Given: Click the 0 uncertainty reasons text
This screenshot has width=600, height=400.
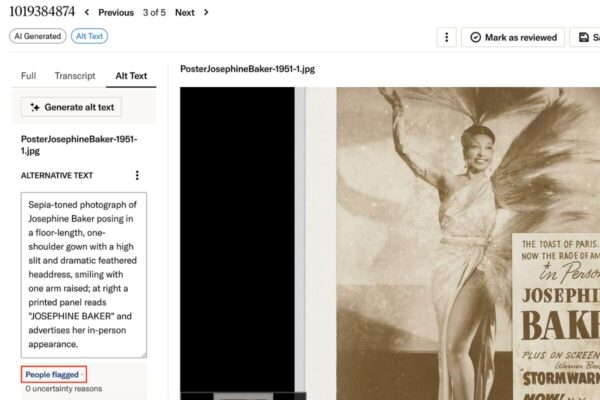Looking at the screenshot, I should tap(64, 389).
